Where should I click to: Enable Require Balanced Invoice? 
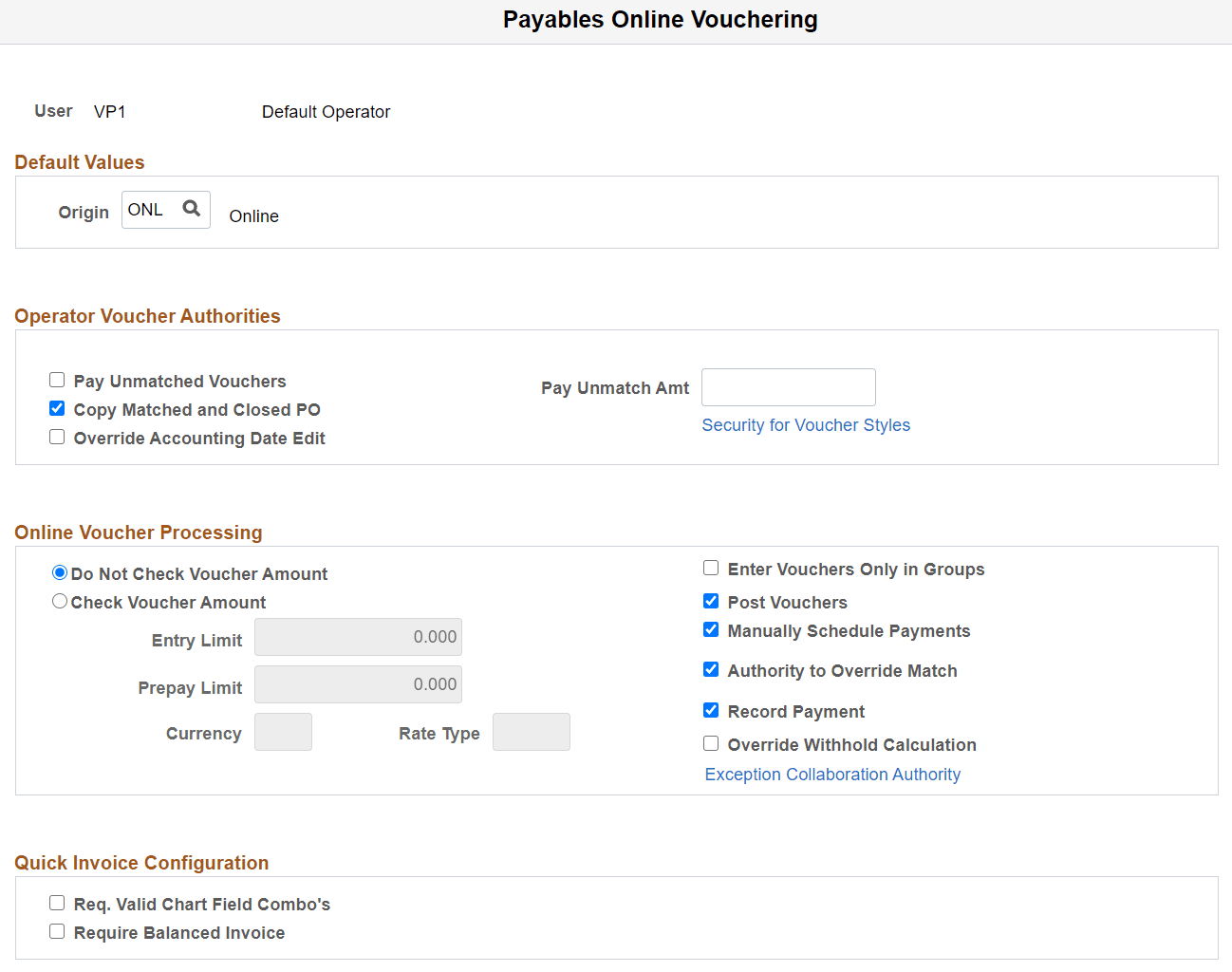tap(57, 930)
